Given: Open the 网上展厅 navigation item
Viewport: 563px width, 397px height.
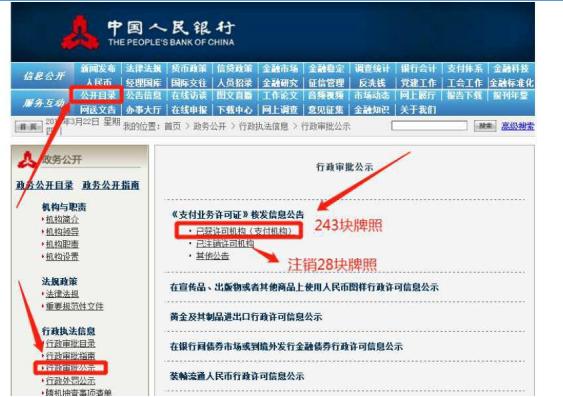Looking at the screenshot, I should [x=418, y=95].
